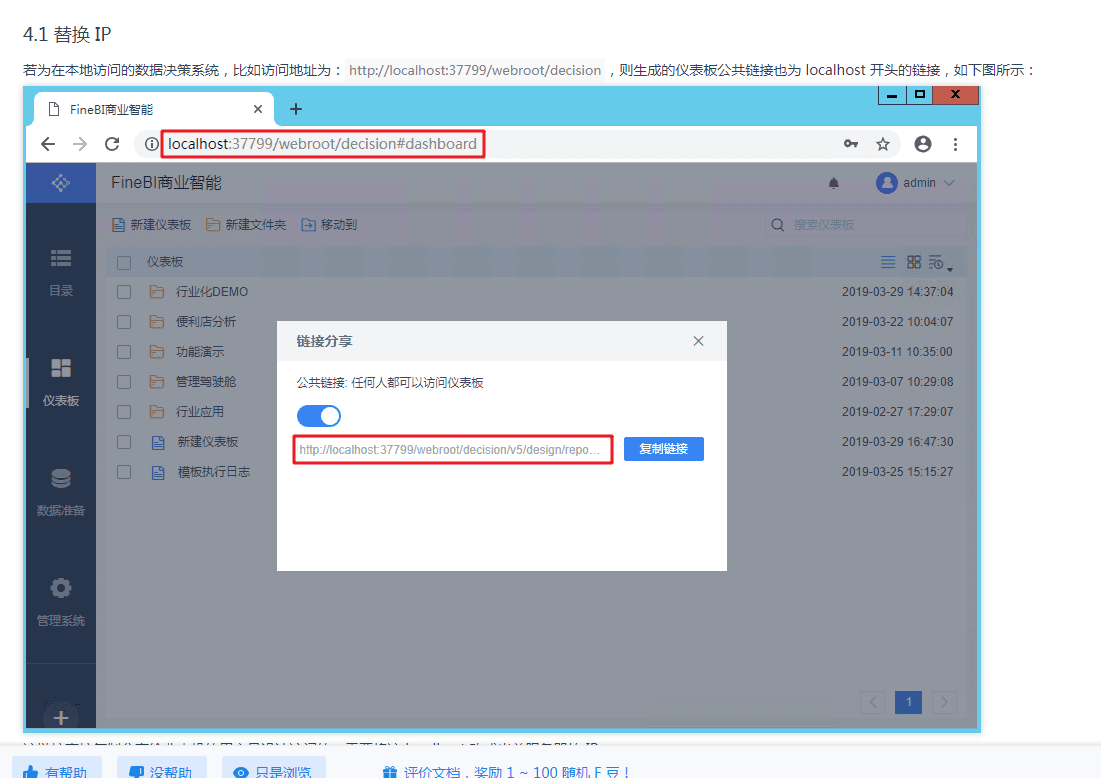Click the admin user avatar icon
The height and width of the screenshot is (778, 1101).
coord(887,183)
